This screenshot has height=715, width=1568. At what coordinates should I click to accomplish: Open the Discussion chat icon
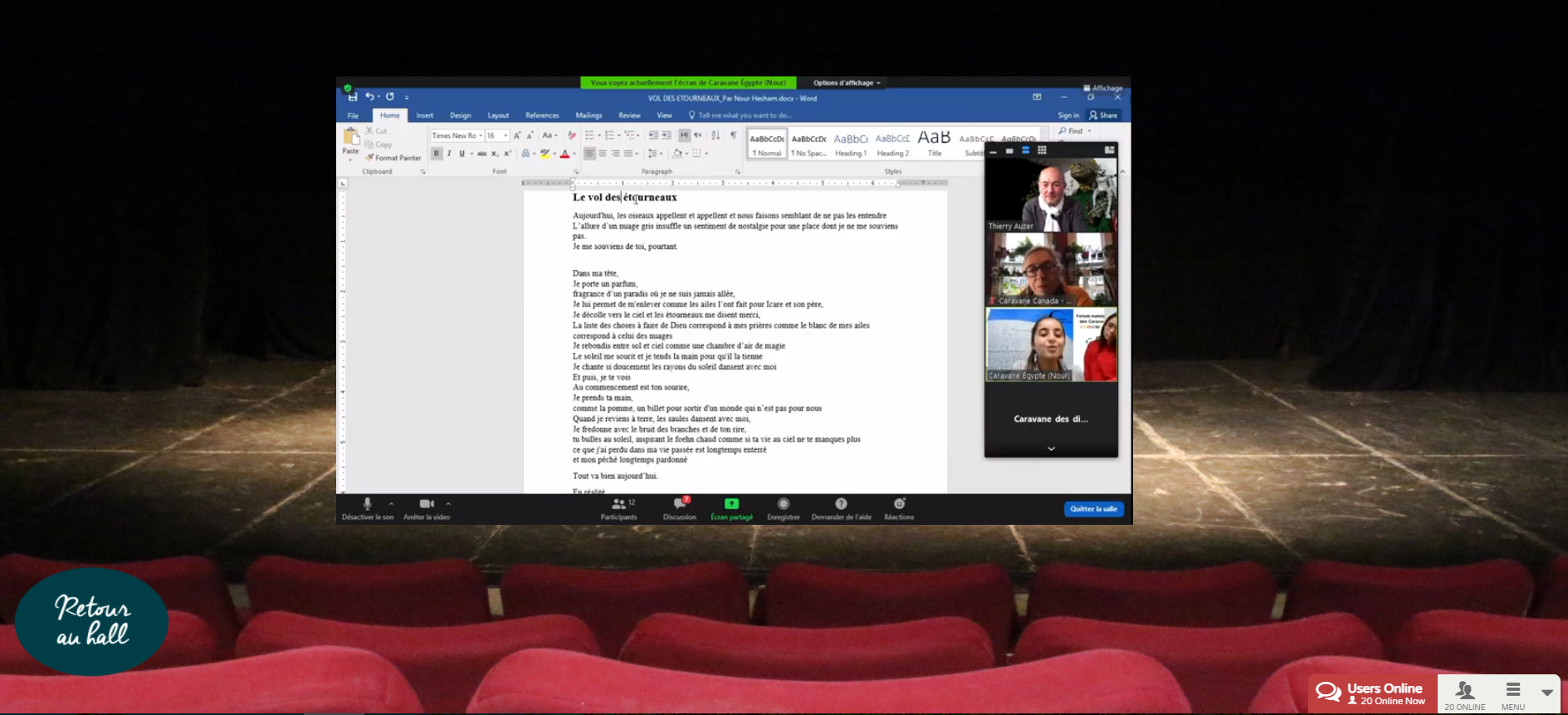coord(679,505)
